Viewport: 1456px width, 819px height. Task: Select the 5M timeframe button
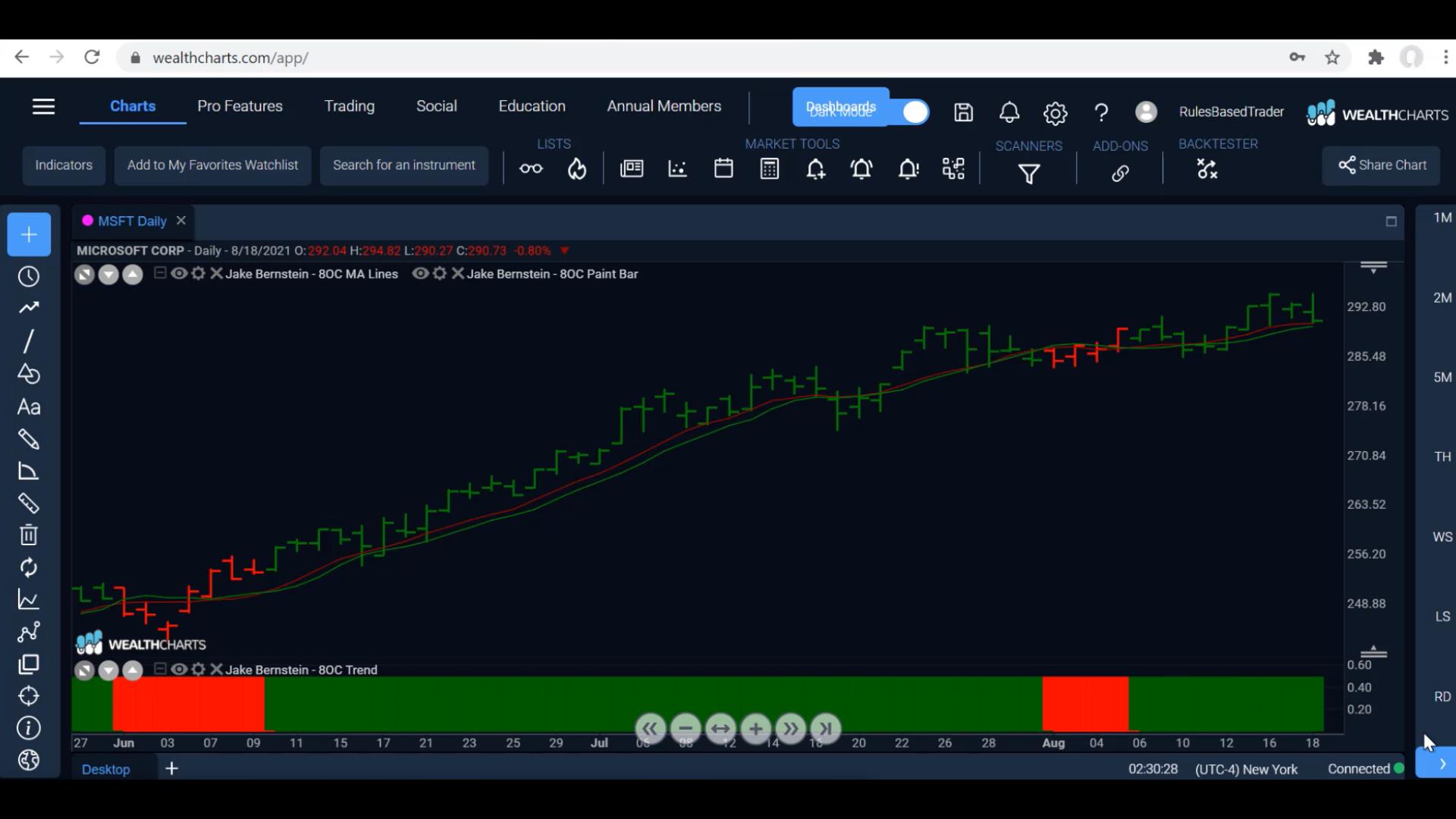coord(1442,377)
